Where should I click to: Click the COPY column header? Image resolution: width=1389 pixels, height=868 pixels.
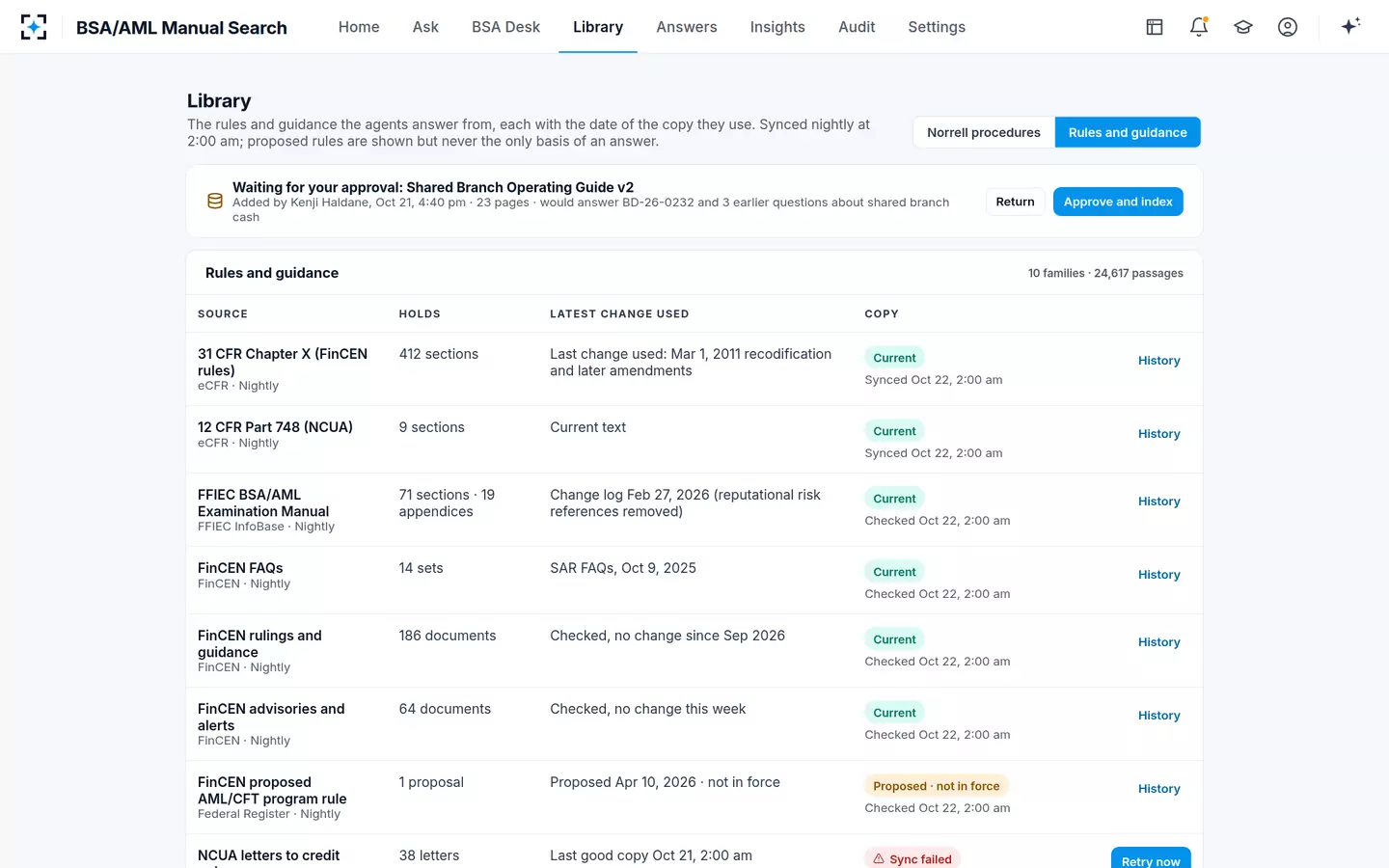[x=882, y=314]
